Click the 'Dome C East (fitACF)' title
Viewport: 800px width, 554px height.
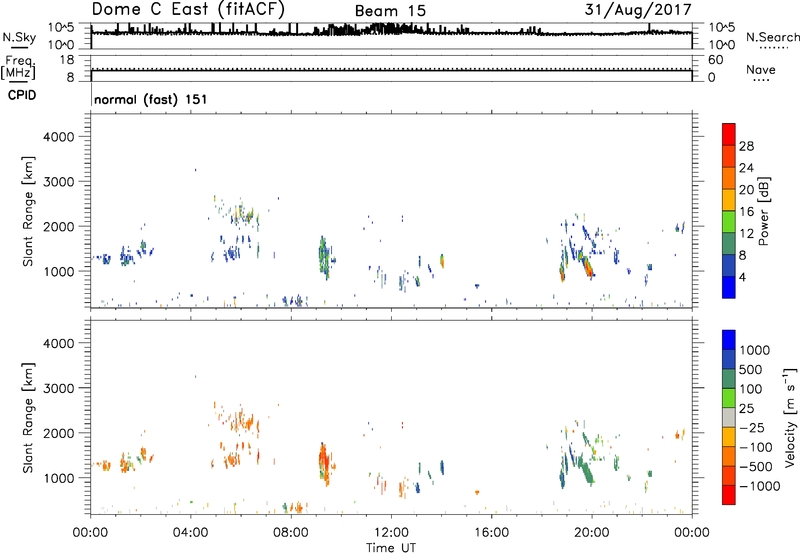[x=188, y=9]
